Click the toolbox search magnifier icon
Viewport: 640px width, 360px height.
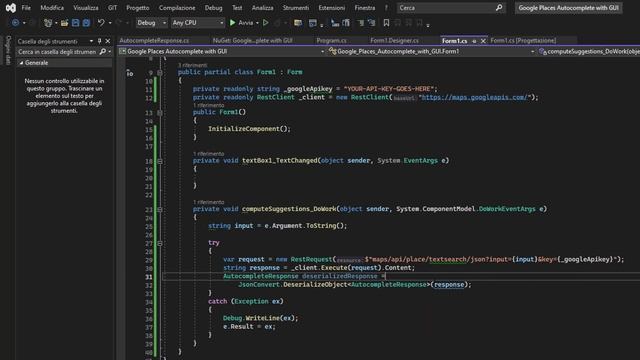tap(102, 52)
